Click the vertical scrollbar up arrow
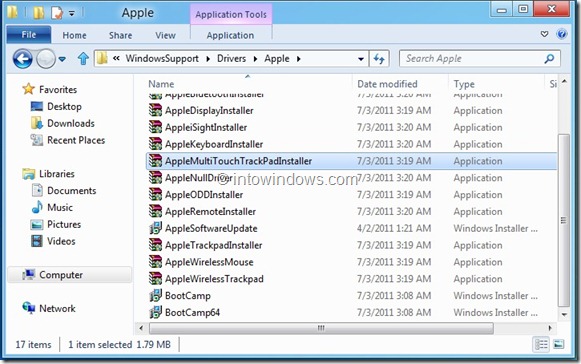 click(x=564, y=81)
